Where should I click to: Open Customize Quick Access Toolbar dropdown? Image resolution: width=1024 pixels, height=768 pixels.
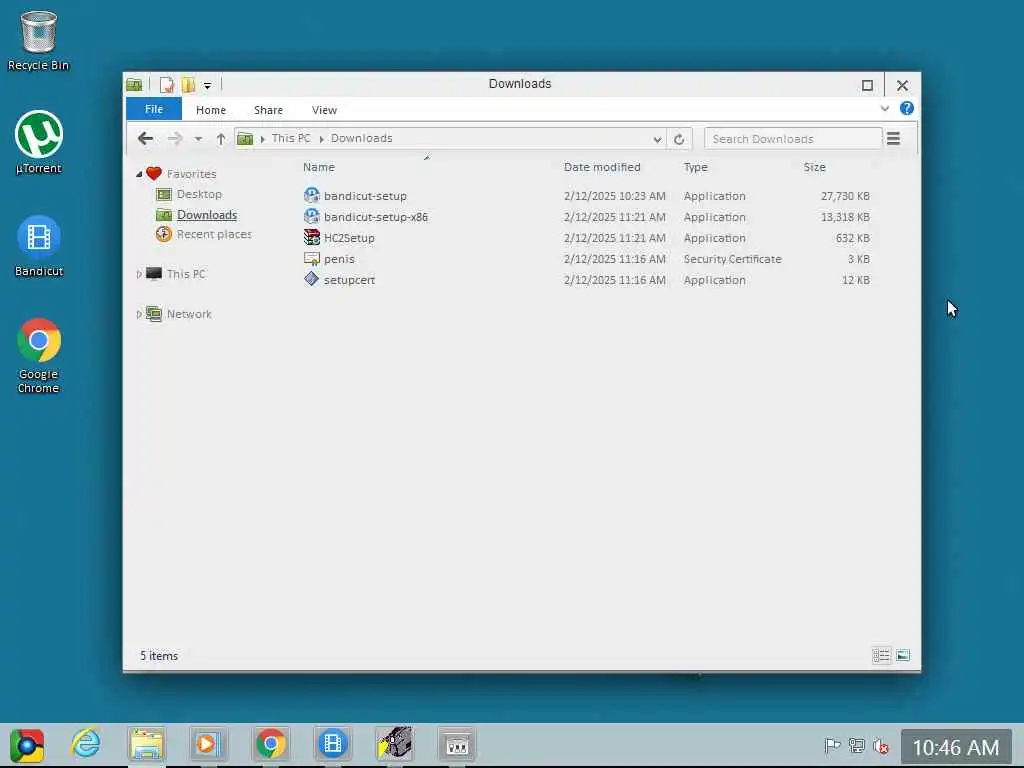coord(207,86)
